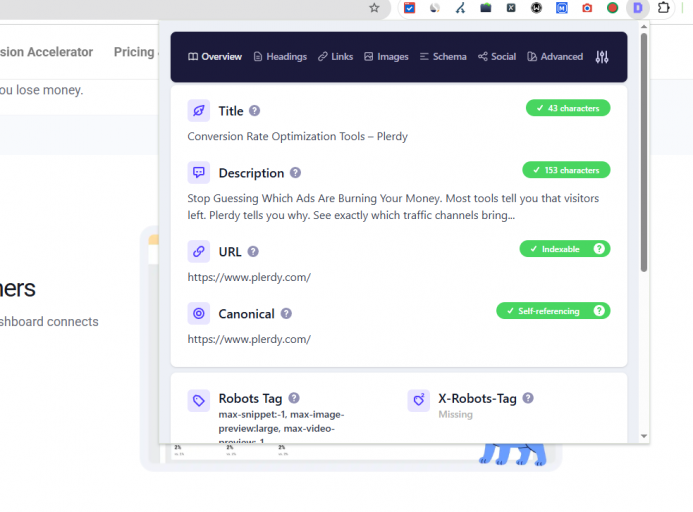Click the dark X square extension icon

(x=511, y=8)
